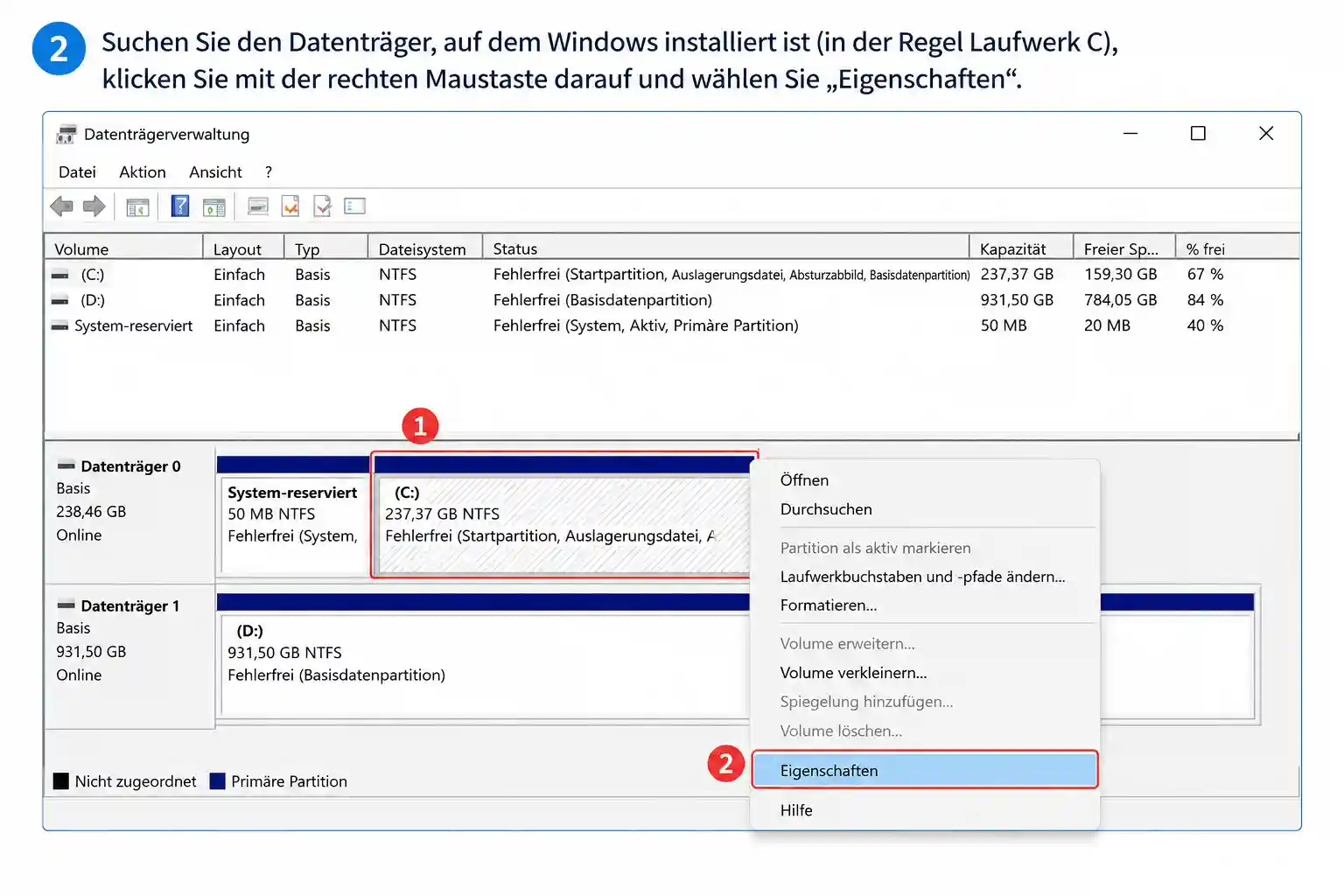Click the disk drive toolbar icon
Screen dimensions: 1344x896
[x=258, y=206]
